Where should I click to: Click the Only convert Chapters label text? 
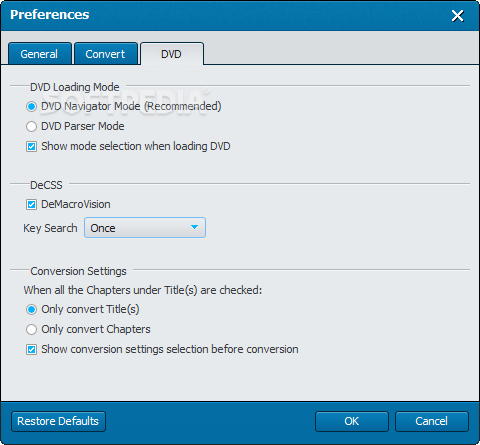tap(96, 330)
